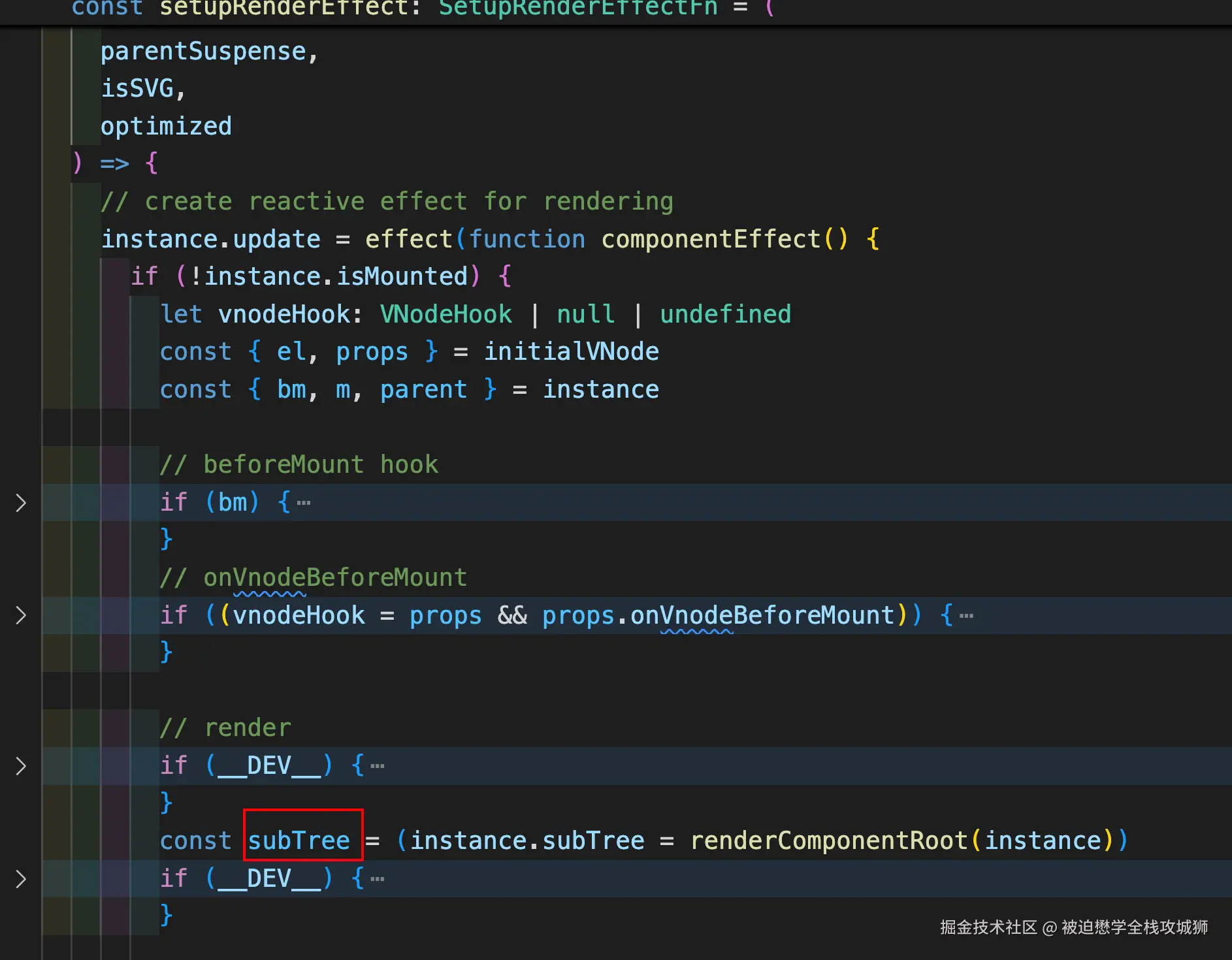This screenshot has height=960, width=1232.
Task: Click the "// render" comment
Action: [225, 728]
